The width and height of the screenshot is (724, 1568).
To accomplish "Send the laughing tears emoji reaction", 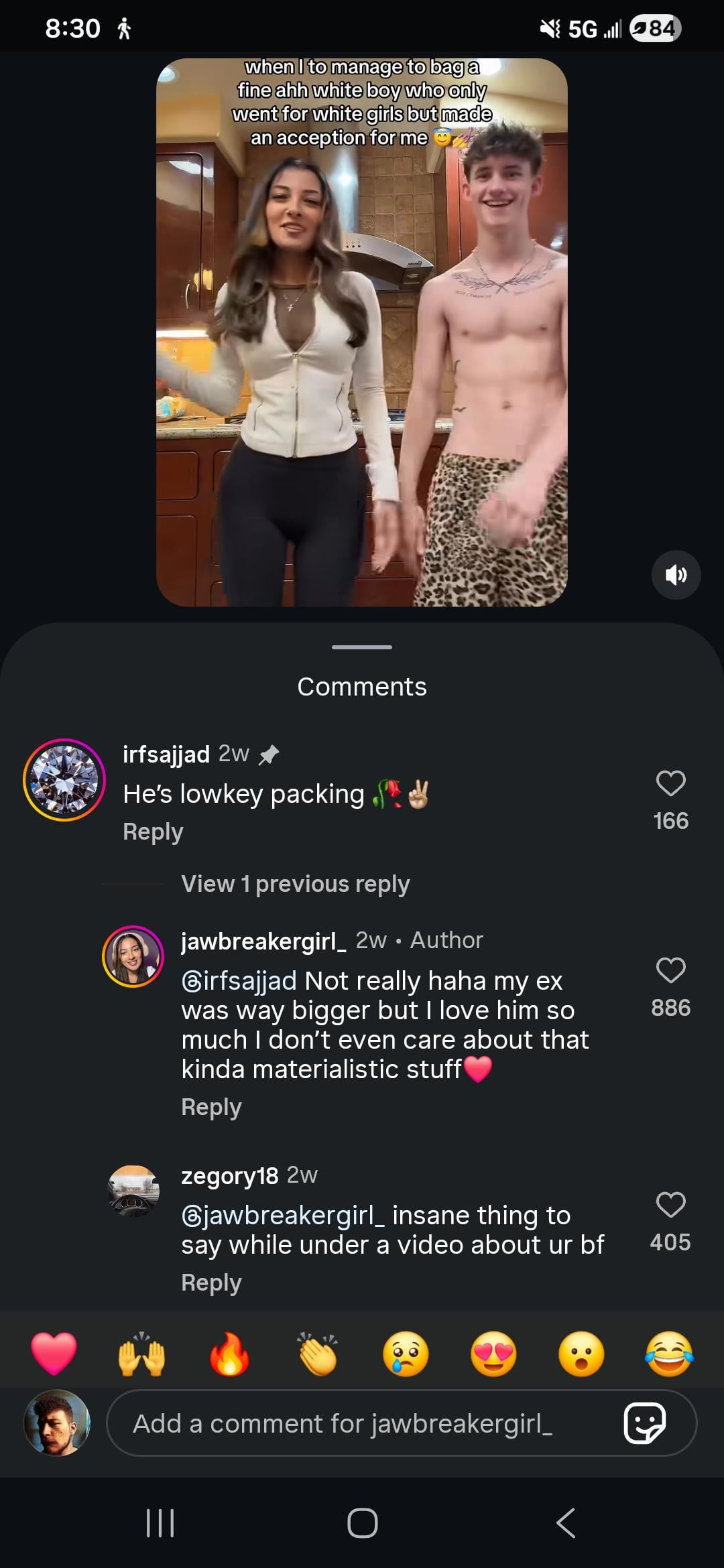I will [669, 1354].
